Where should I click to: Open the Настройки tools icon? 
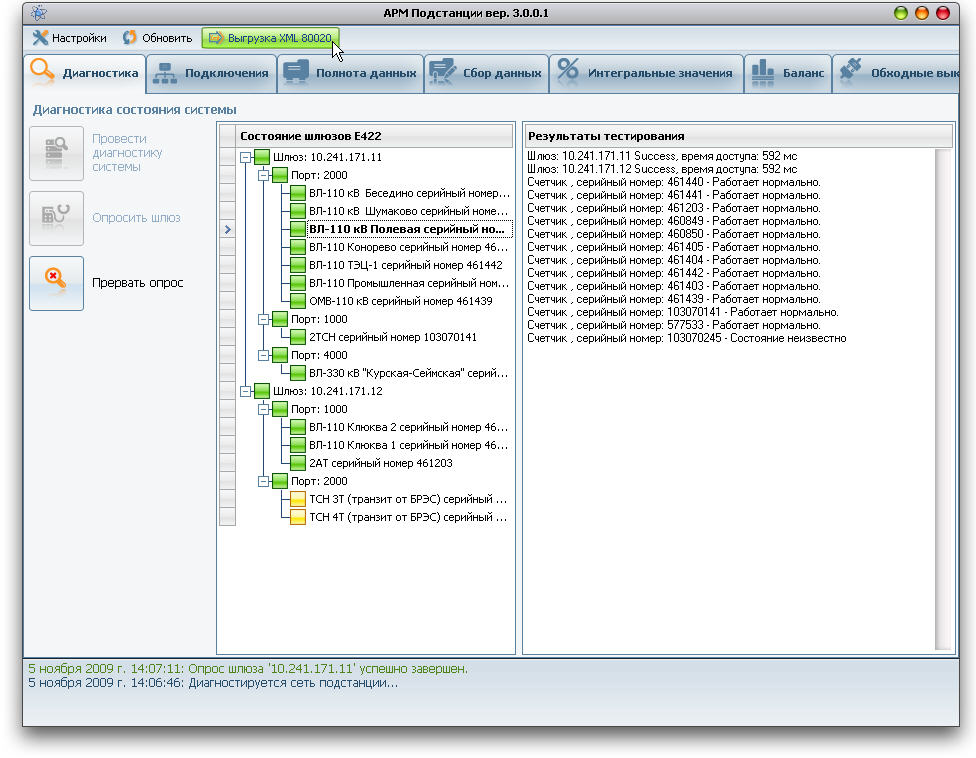(x=40, y=38)
